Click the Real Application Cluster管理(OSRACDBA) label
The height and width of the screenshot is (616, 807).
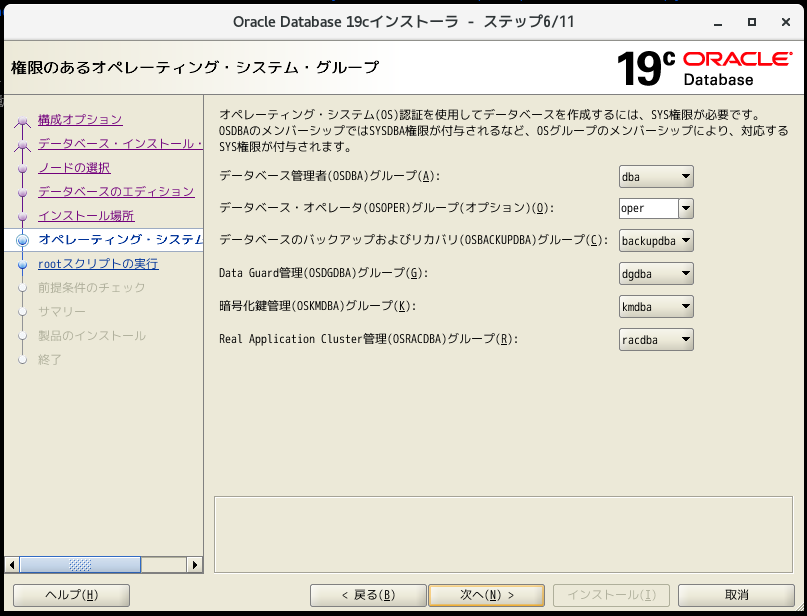coord(368,339)
